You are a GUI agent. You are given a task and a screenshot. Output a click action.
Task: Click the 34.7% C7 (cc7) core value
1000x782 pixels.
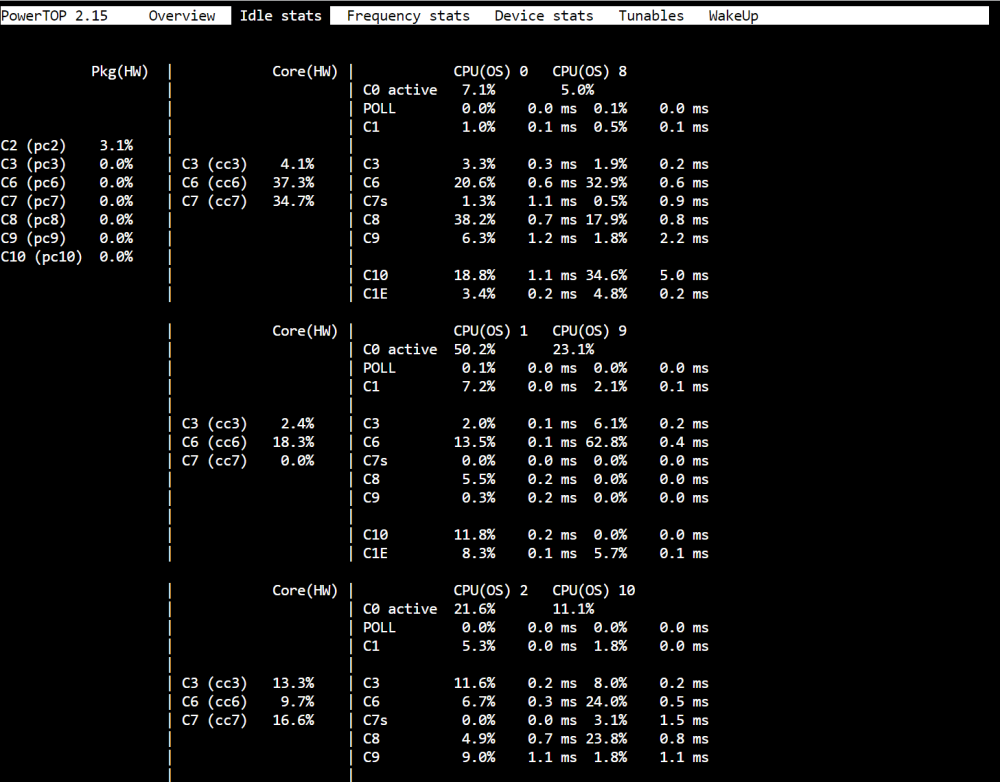point(293,201)
